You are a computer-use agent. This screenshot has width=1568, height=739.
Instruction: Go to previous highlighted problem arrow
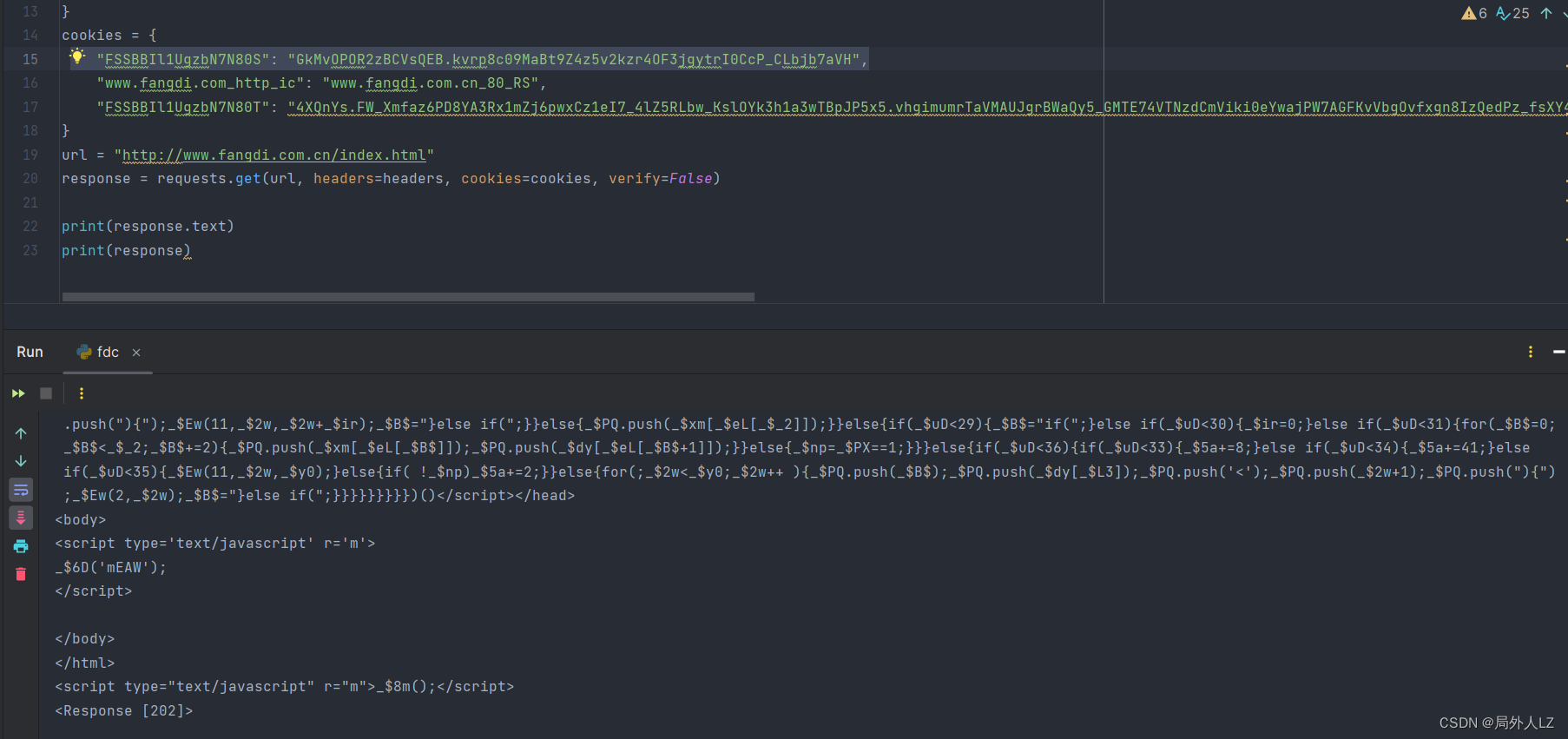click(1546, 13)
